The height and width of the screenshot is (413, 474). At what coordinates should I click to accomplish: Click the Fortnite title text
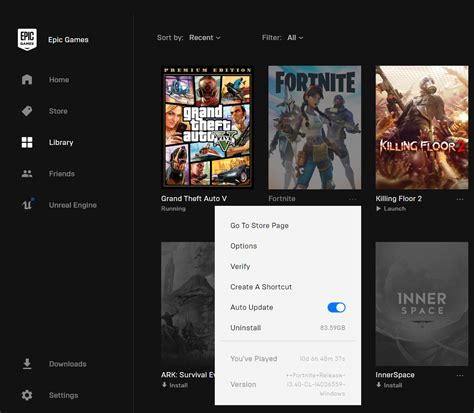tap(282, 199)
